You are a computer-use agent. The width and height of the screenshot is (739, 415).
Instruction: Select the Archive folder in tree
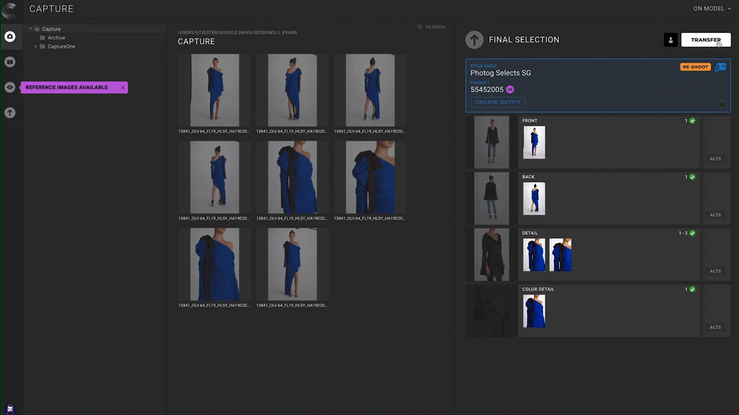[56, 38]
